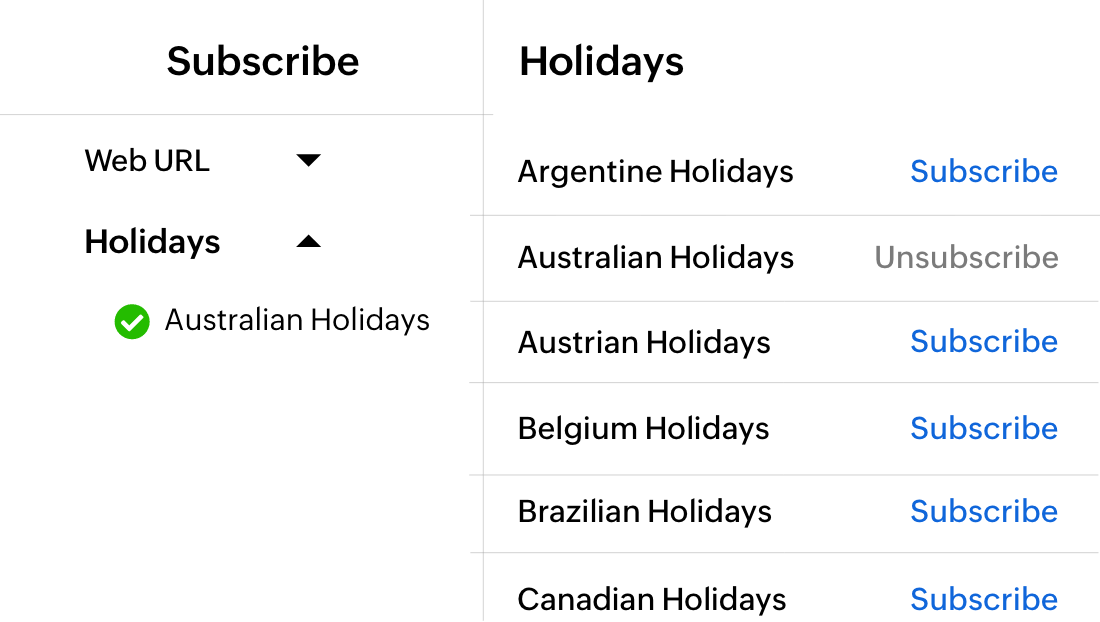Subscribe to Brazilian Holidays
The height and width of the screenshot is (622, 1100).
[x=983, y=511]
